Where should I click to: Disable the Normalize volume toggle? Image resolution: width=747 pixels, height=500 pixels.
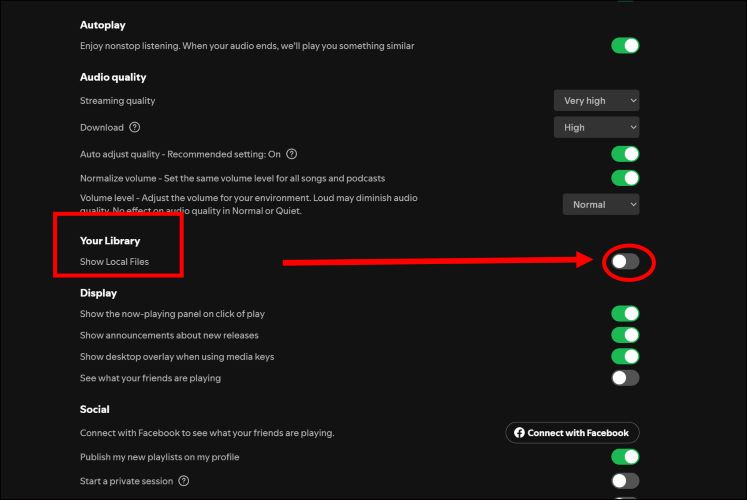[625, 178]
